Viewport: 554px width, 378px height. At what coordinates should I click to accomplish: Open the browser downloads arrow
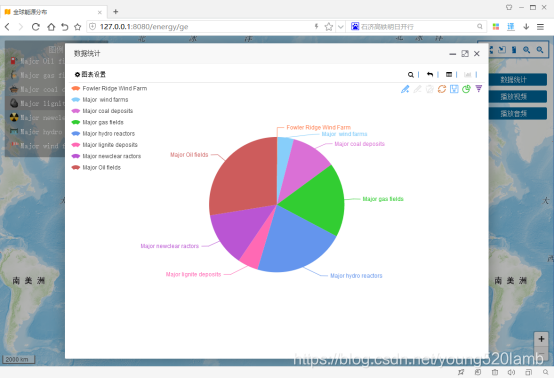click(x=526, y=27)
